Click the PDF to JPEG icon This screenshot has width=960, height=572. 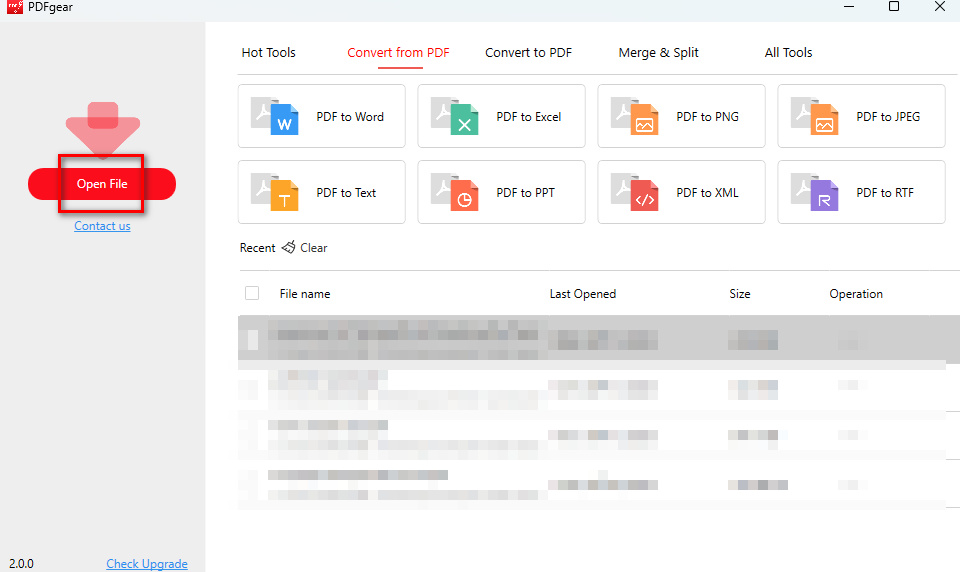pyautogui.click(x=814, y=116)
